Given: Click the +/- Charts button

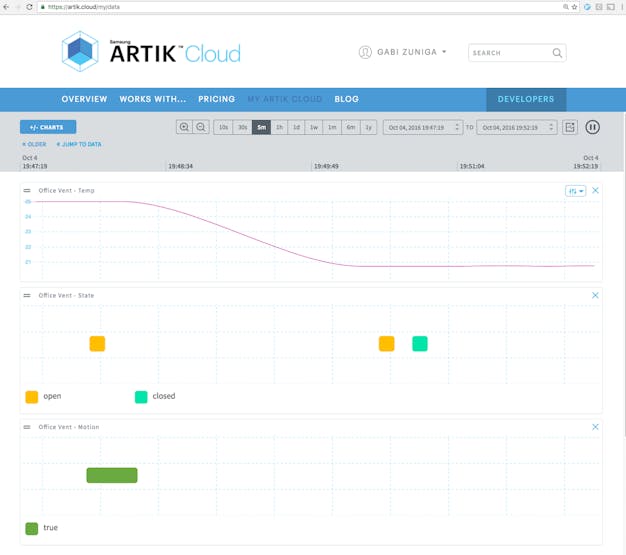Looking at the screenshot, I should [x=48, y=127].
